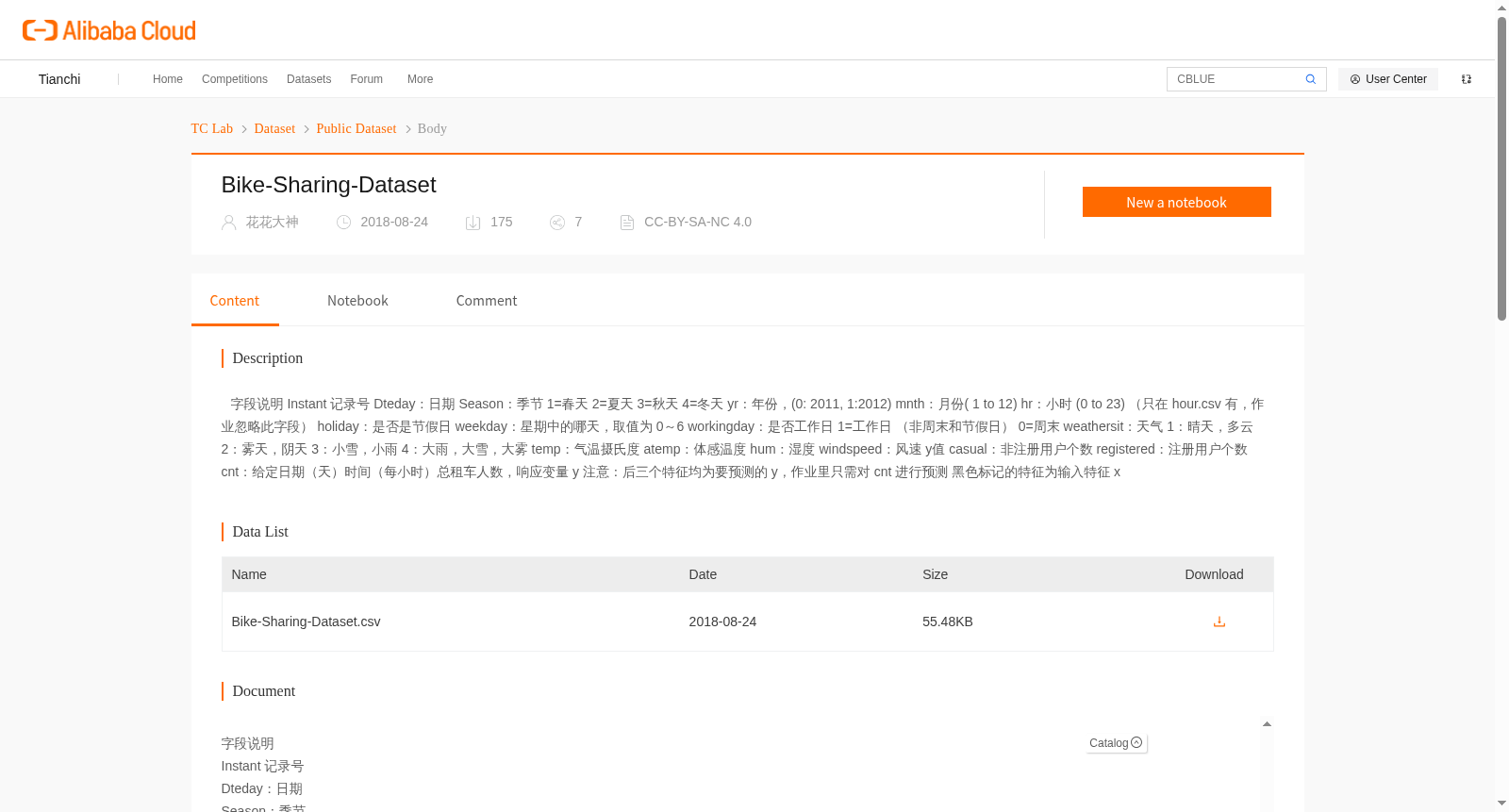
Task: Click the document panel scroll-up arrow
Action: (1267, 724)
